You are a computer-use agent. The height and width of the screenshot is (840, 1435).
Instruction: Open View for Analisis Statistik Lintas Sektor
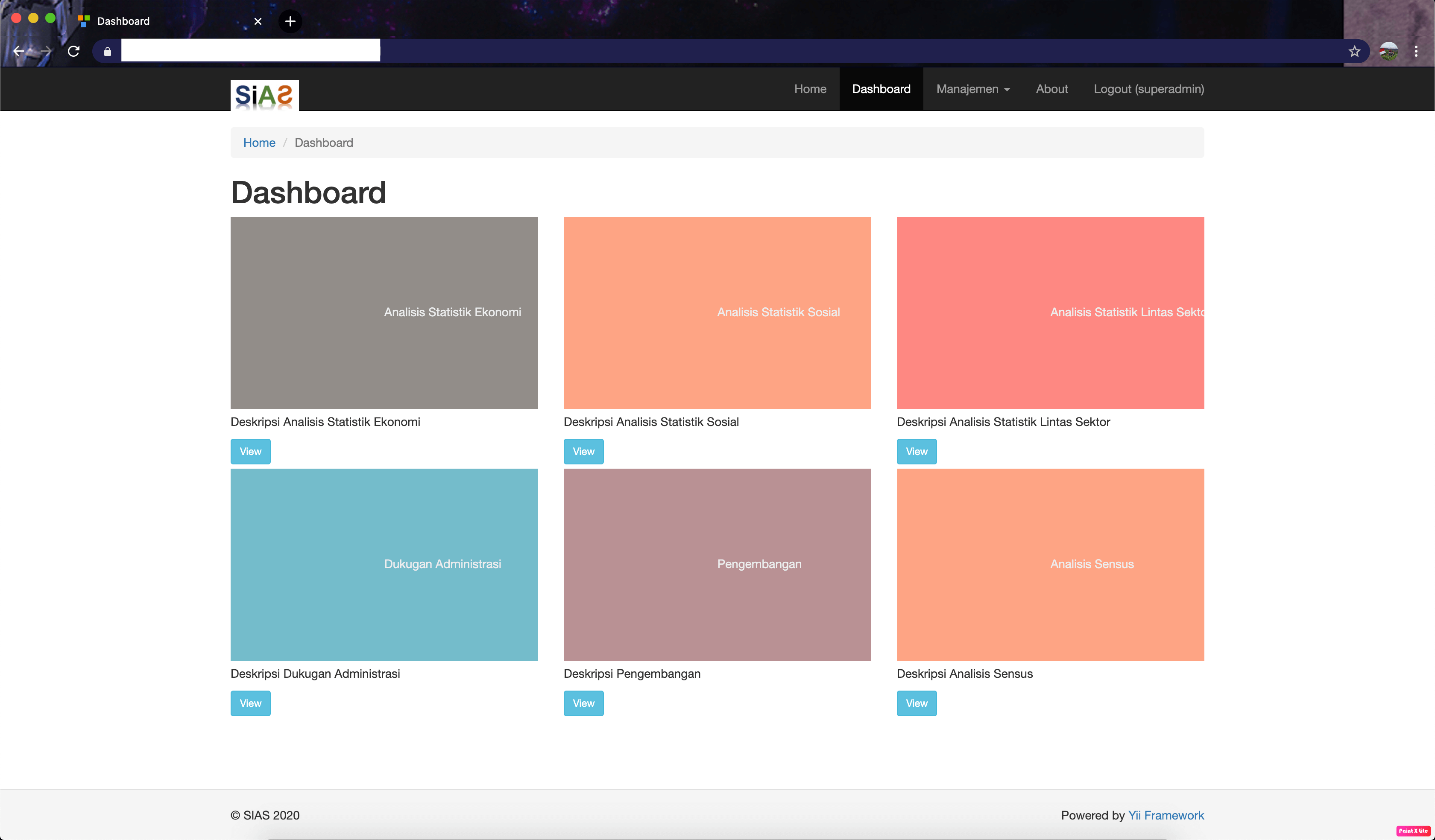pos(917,451)
